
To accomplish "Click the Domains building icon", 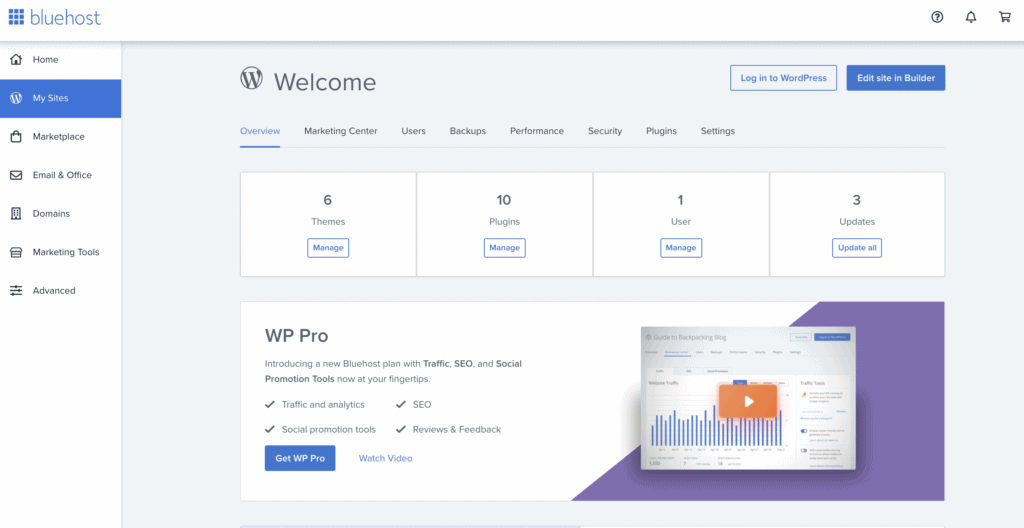I will (x=16, y=214).
